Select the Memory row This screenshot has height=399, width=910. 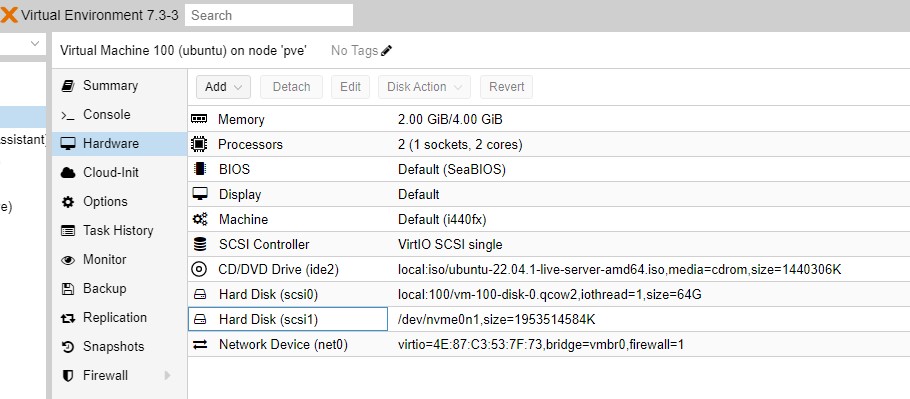click(549, 119)
